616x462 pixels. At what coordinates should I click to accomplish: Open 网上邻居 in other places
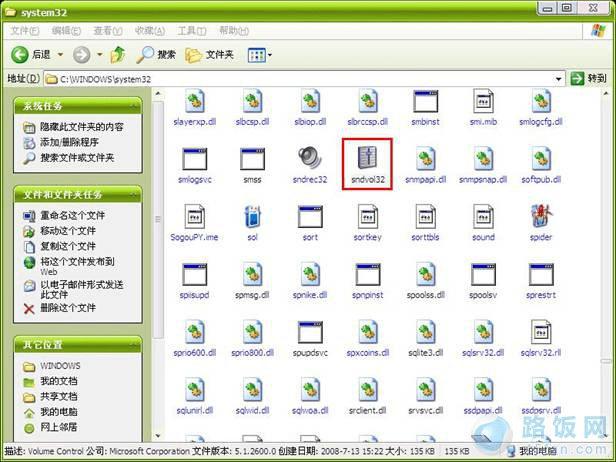coord(59,427)
